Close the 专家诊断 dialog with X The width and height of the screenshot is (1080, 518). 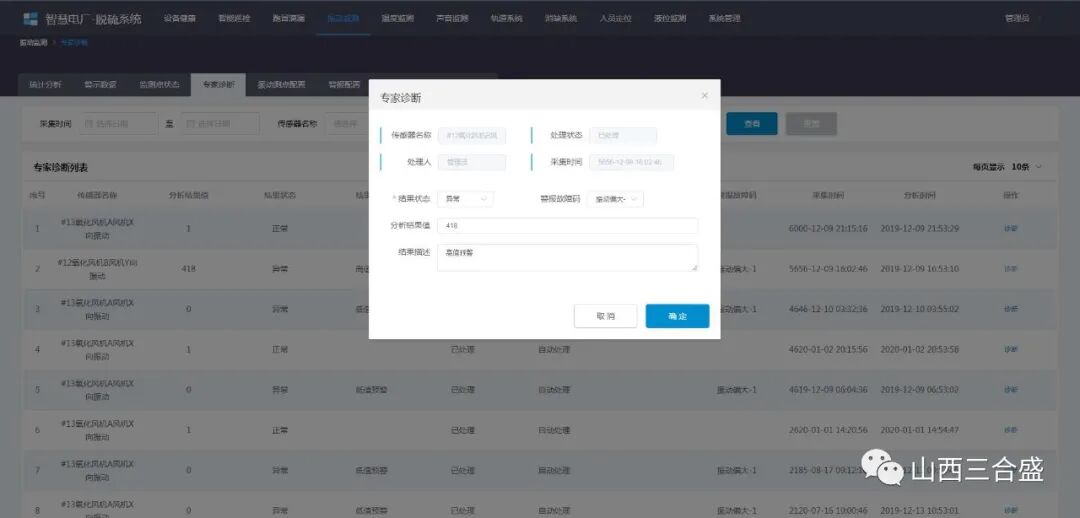[x=705, y=96]
